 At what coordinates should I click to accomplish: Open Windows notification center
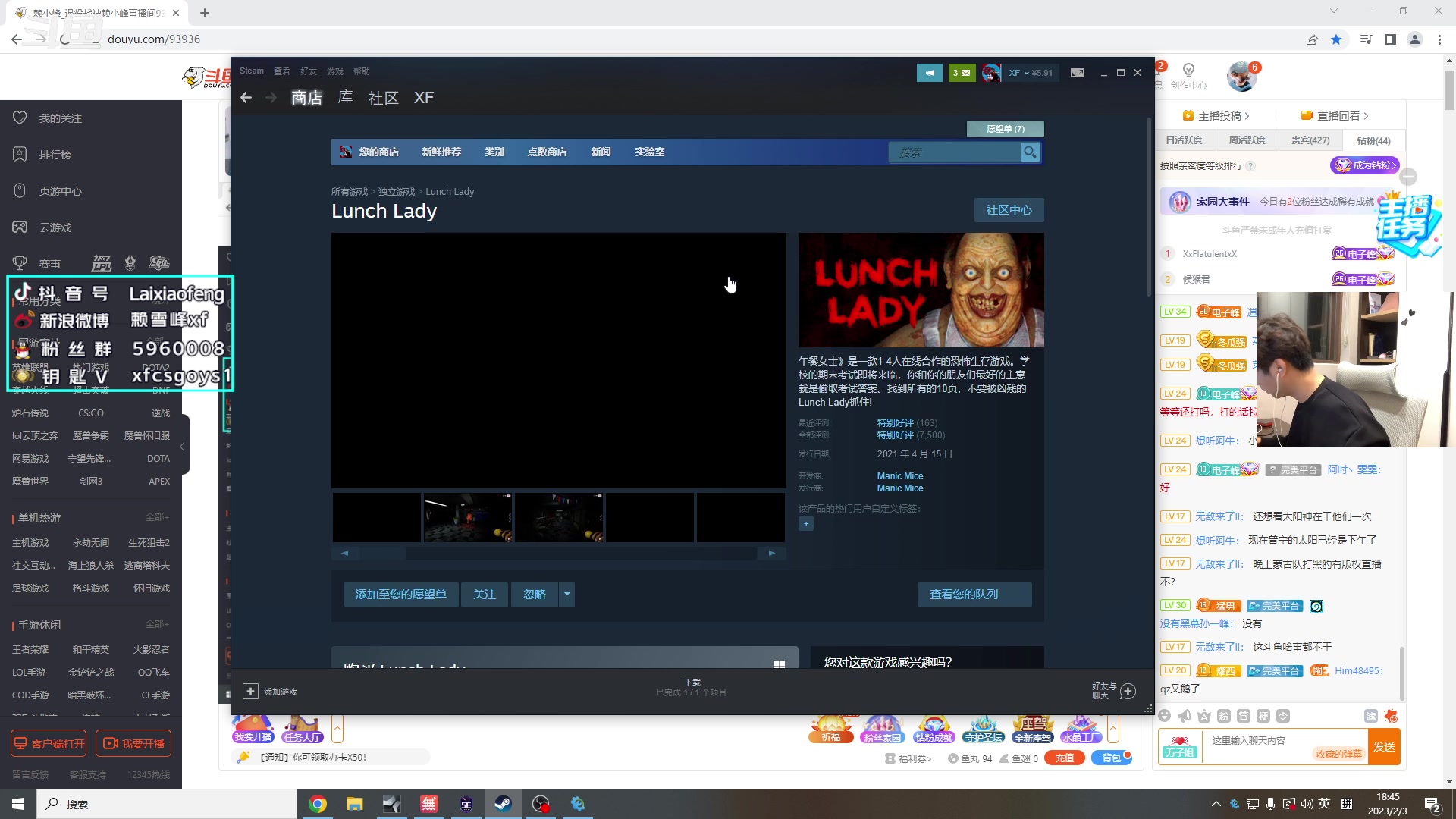tap(1432, 804)
